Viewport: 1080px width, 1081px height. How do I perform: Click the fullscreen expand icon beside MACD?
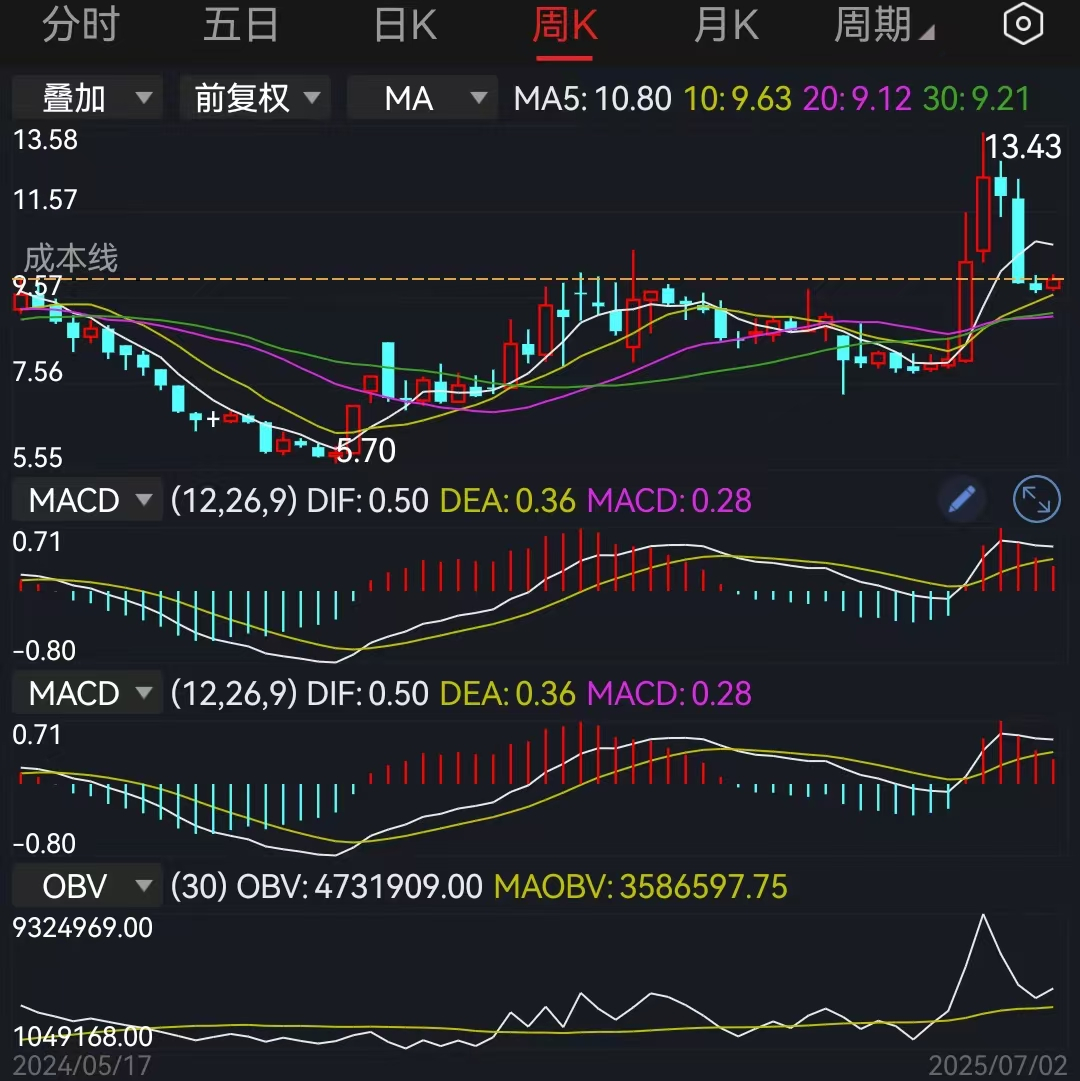pos(1036,500)
